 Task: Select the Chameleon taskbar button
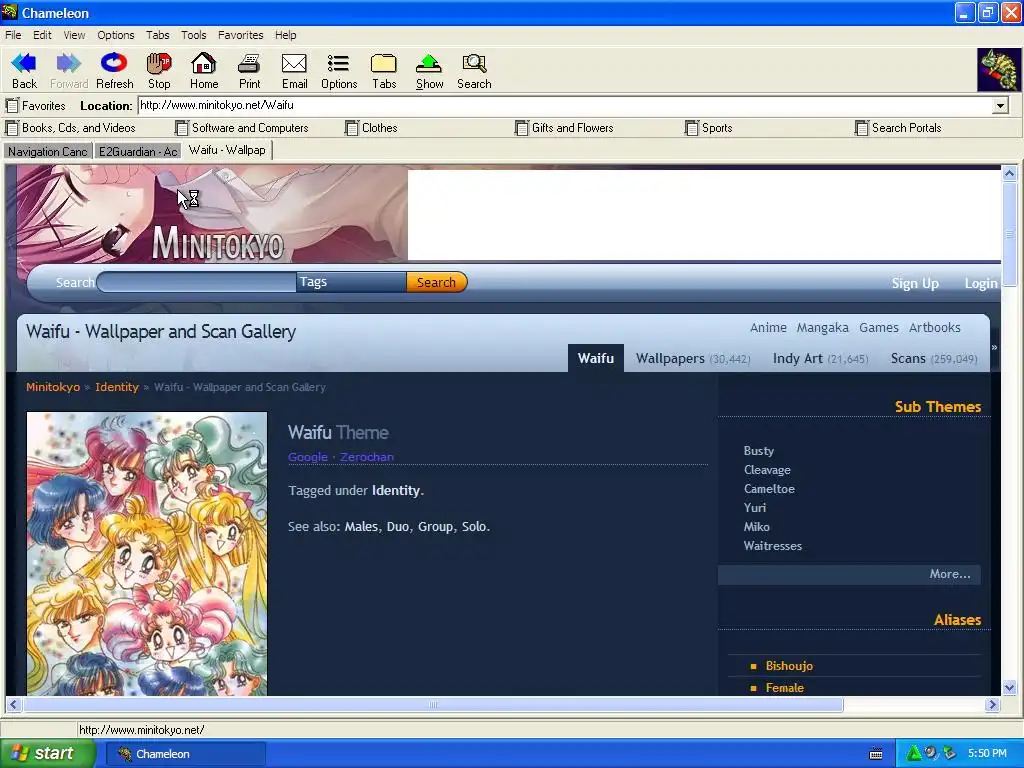tap(186, 754)
